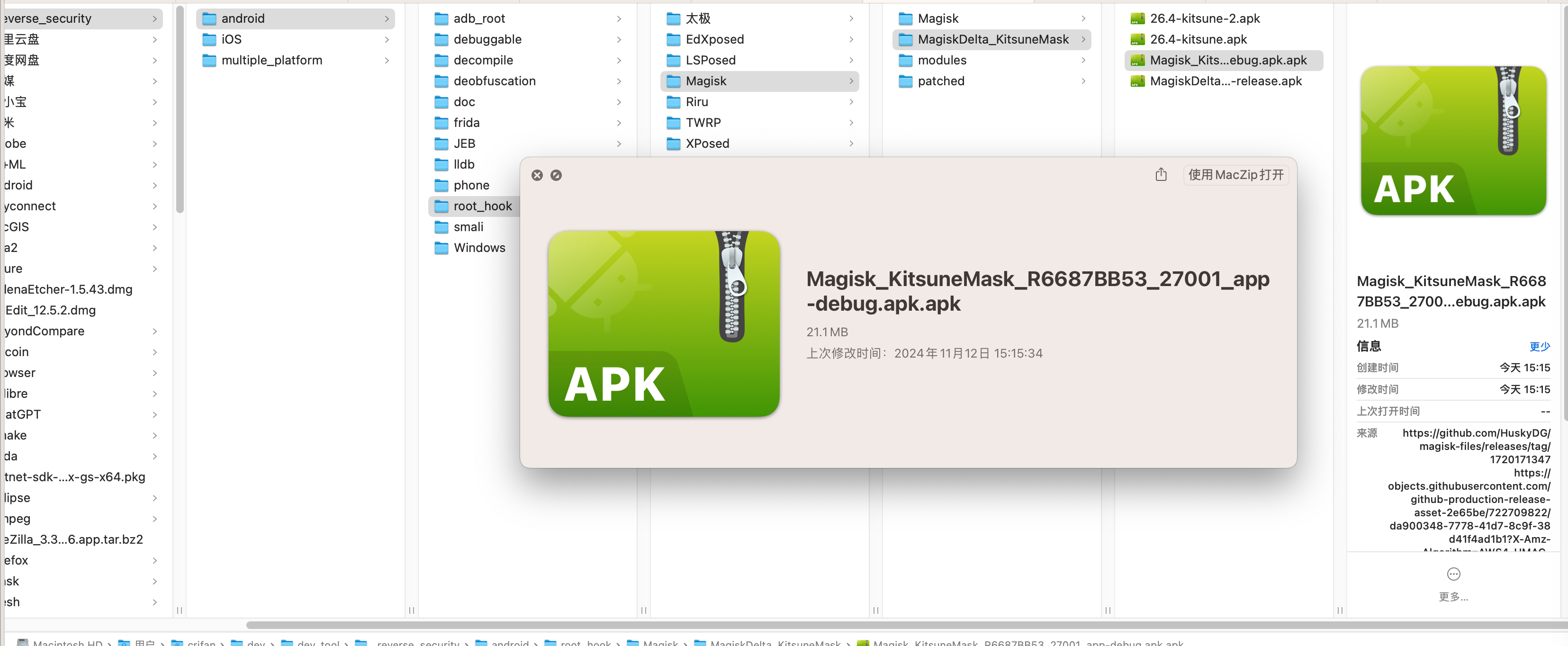Select the Magisk_Kits...ebug.apk.apk file
The width and height of the screenshot is (1568, 646).
[x=1224, y=60]
